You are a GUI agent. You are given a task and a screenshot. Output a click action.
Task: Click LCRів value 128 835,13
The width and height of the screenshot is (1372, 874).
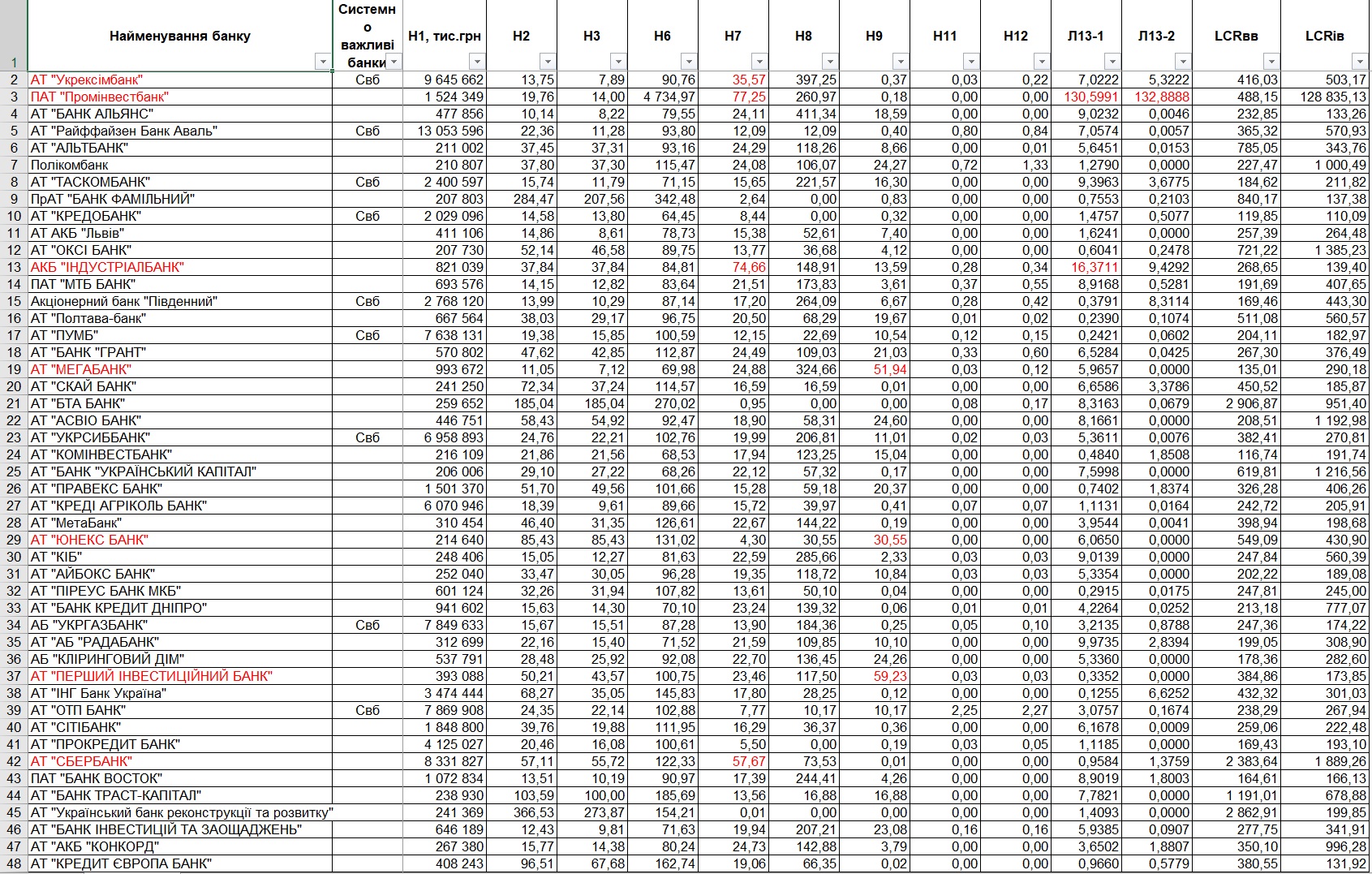tap(1325, 97)
